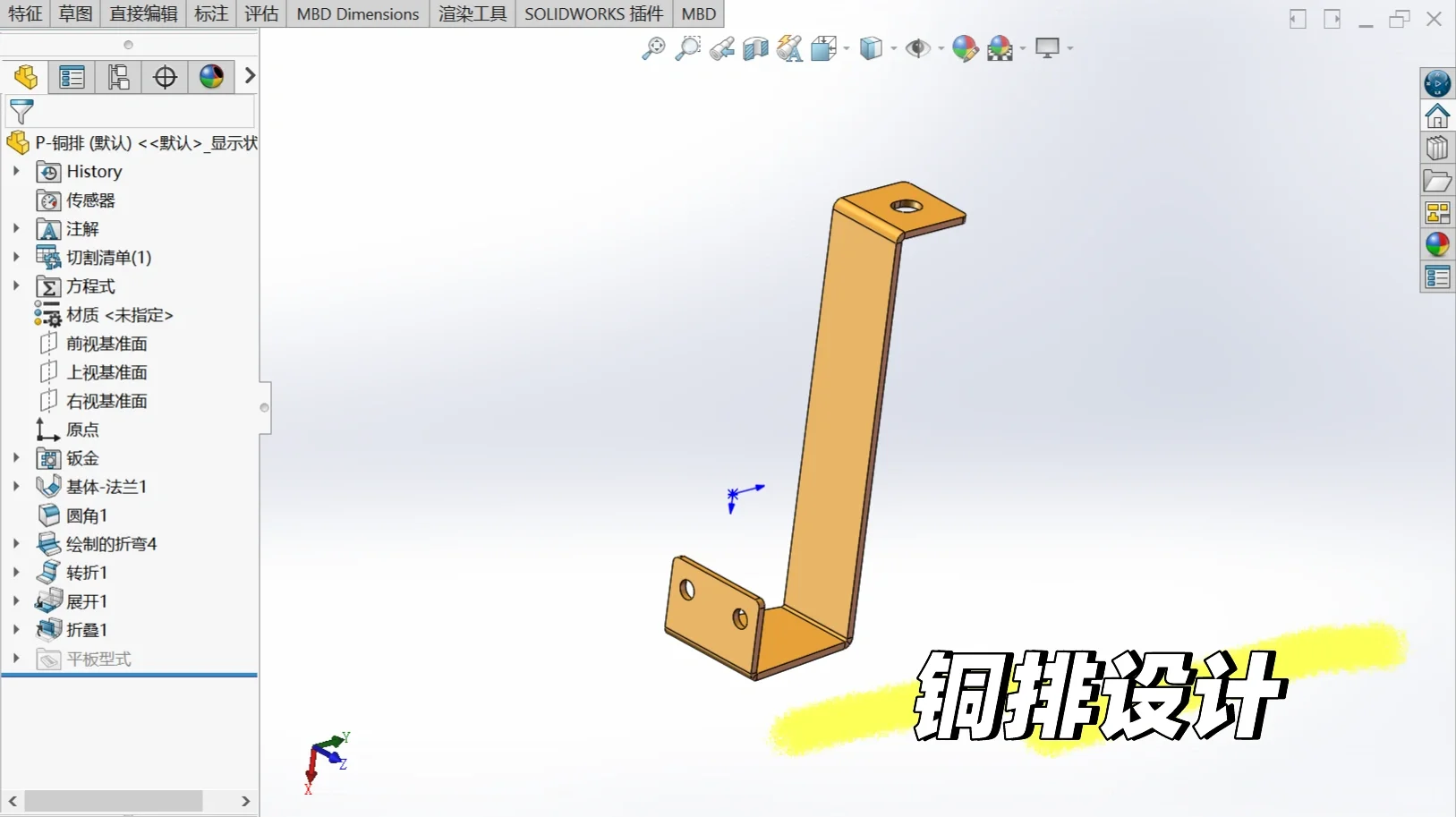Expand the 方程式 node

tap(16, 285)
